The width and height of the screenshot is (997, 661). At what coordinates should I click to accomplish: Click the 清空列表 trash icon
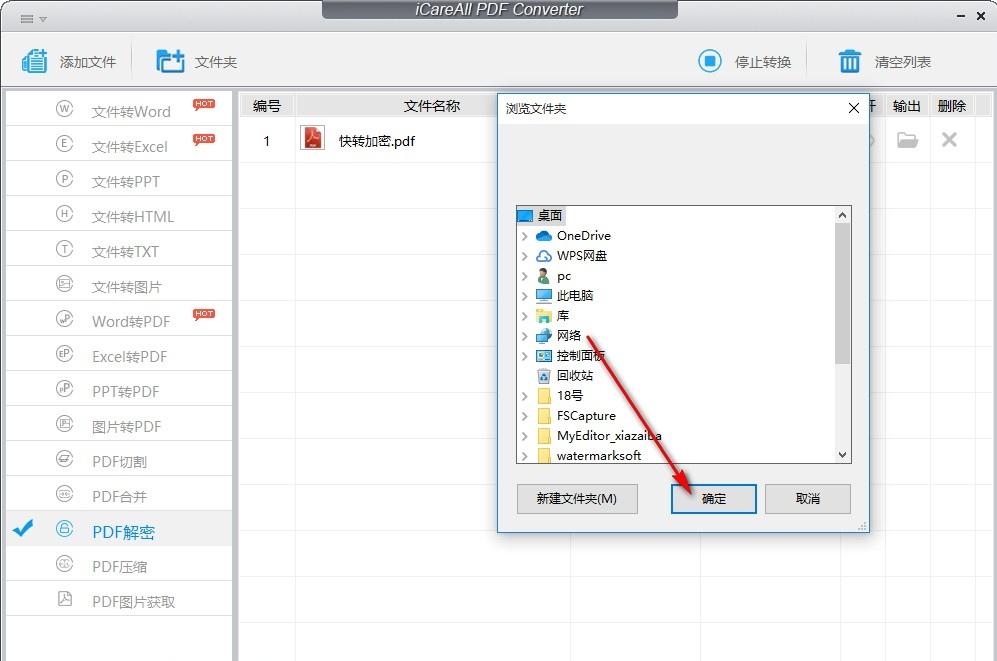849,62
